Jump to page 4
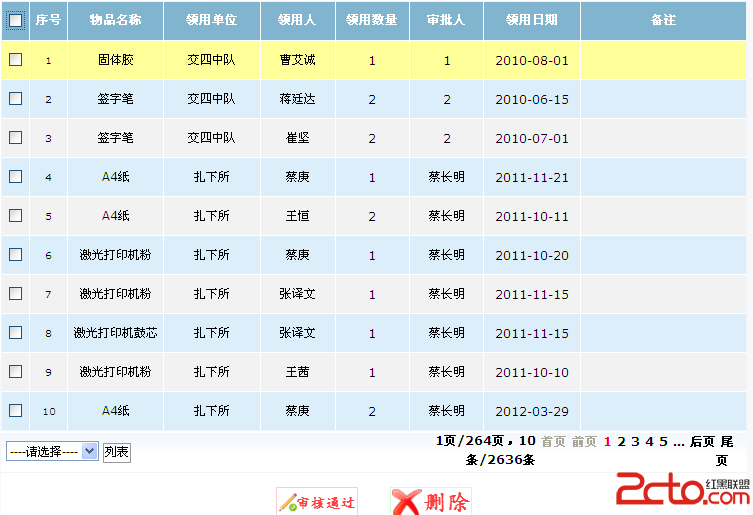 [649, 441]
